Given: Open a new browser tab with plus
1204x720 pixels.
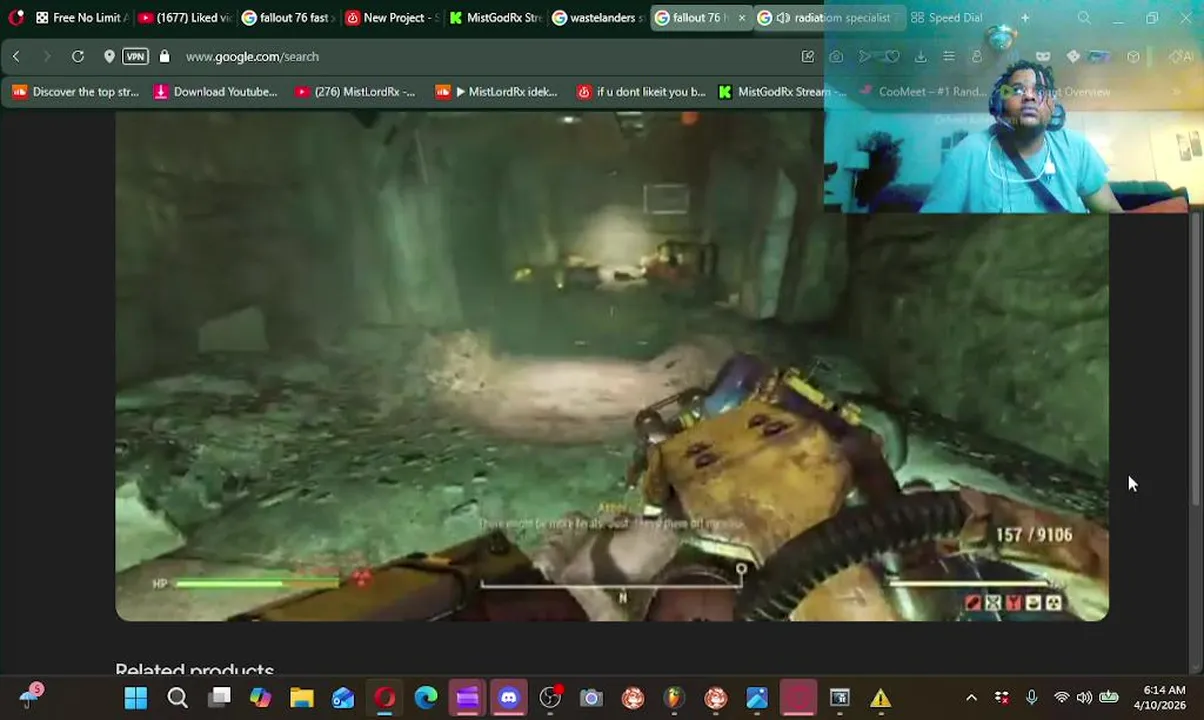Looking at the screenshot, I should coord(1025,17).
